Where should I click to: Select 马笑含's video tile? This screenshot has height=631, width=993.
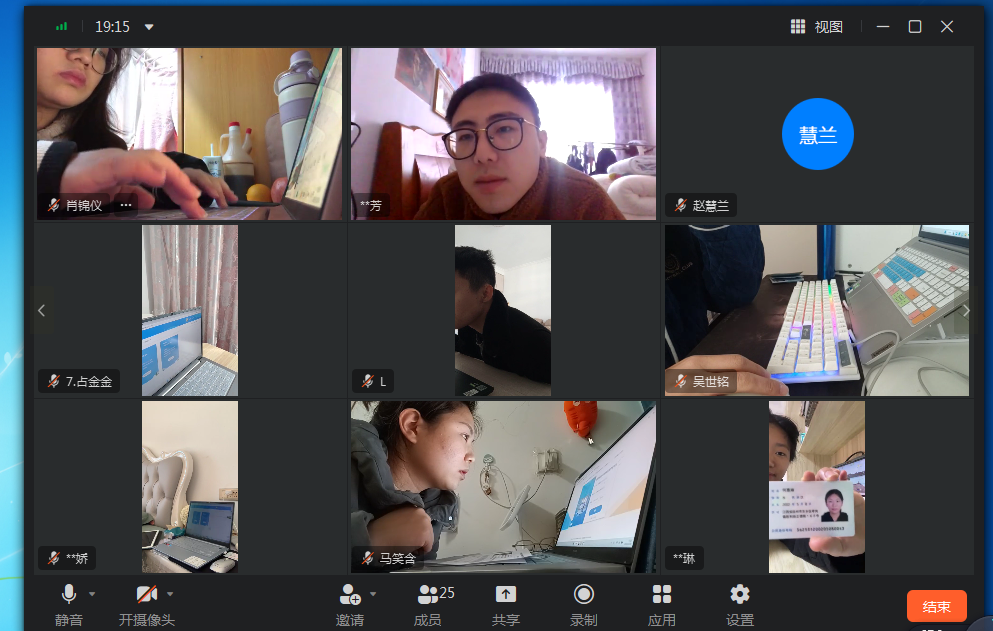point(503,487)
